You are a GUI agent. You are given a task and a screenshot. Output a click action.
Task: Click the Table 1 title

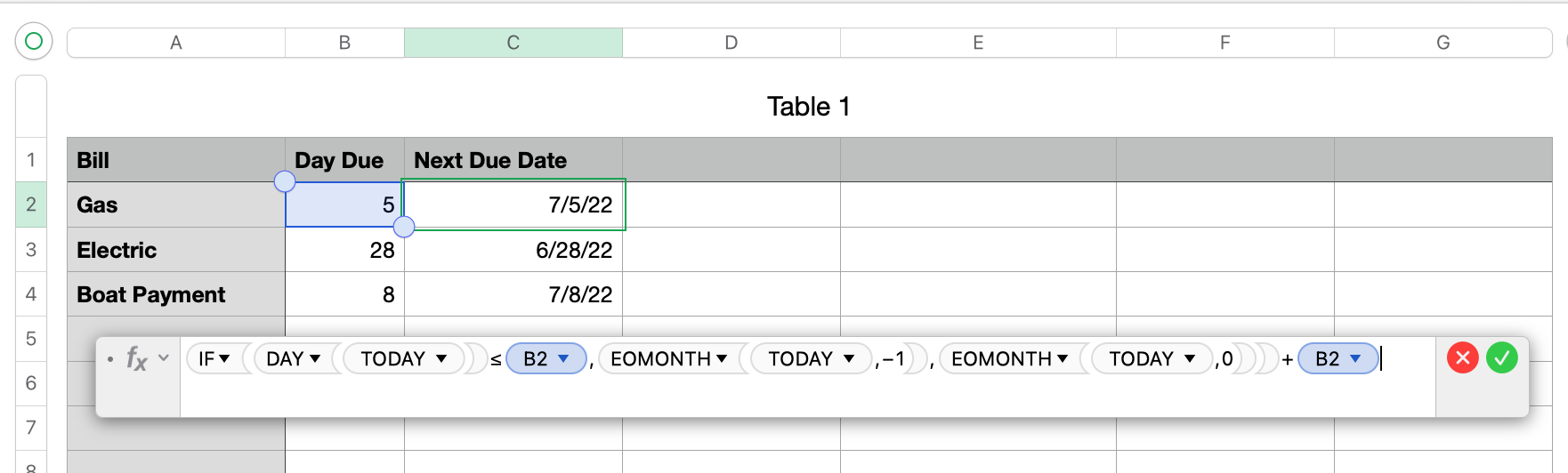click(x=808, y=107)
